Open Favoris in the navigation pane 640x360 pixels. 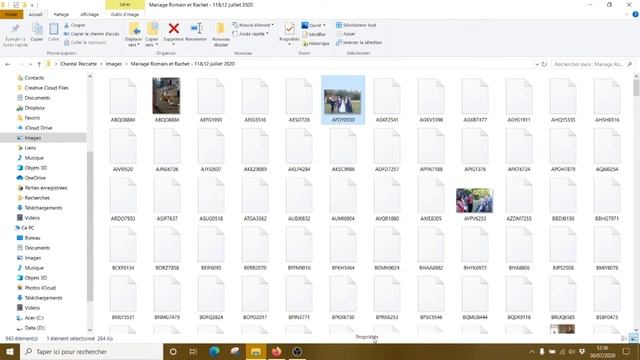(x=32, y=118)
